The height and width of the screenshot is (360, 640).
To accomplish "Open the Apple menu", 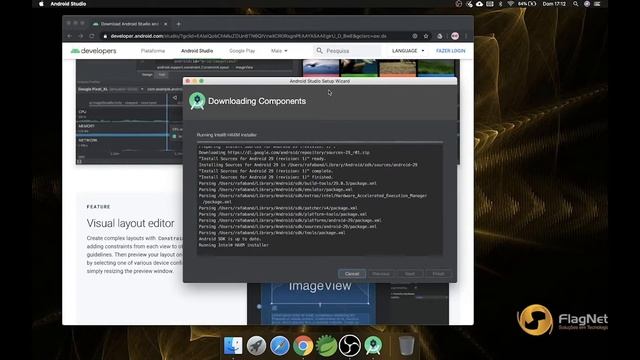I will point(41,4).
